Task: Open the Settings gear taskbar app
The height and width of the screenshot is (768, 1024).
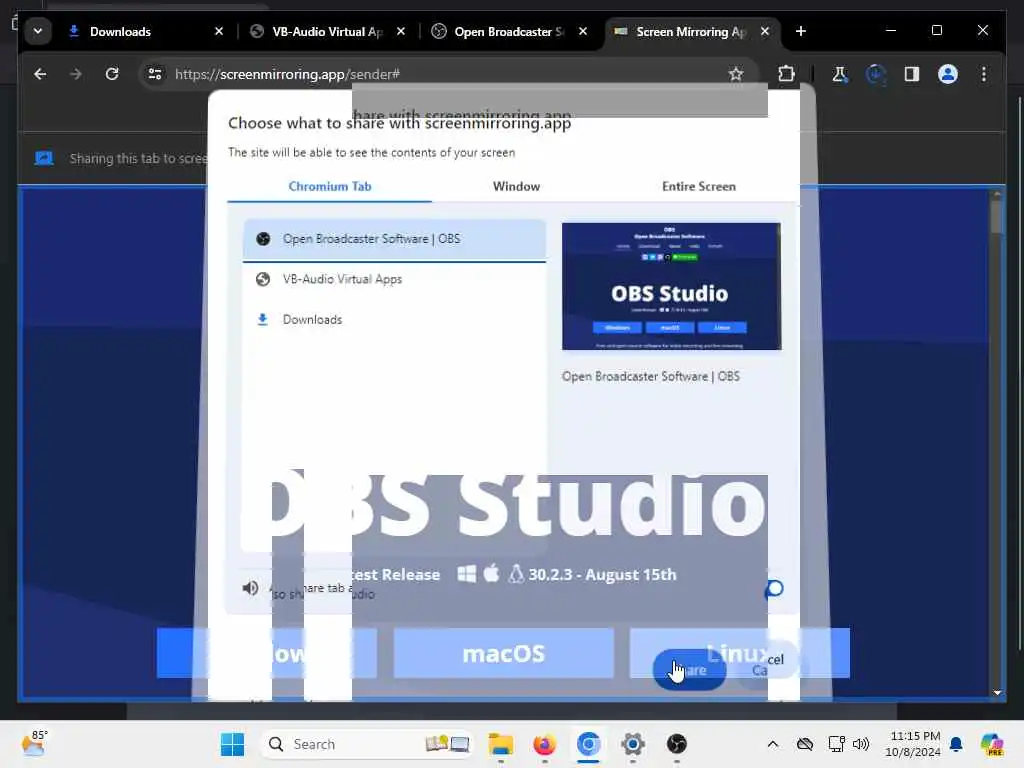Action: click(632, 744)
